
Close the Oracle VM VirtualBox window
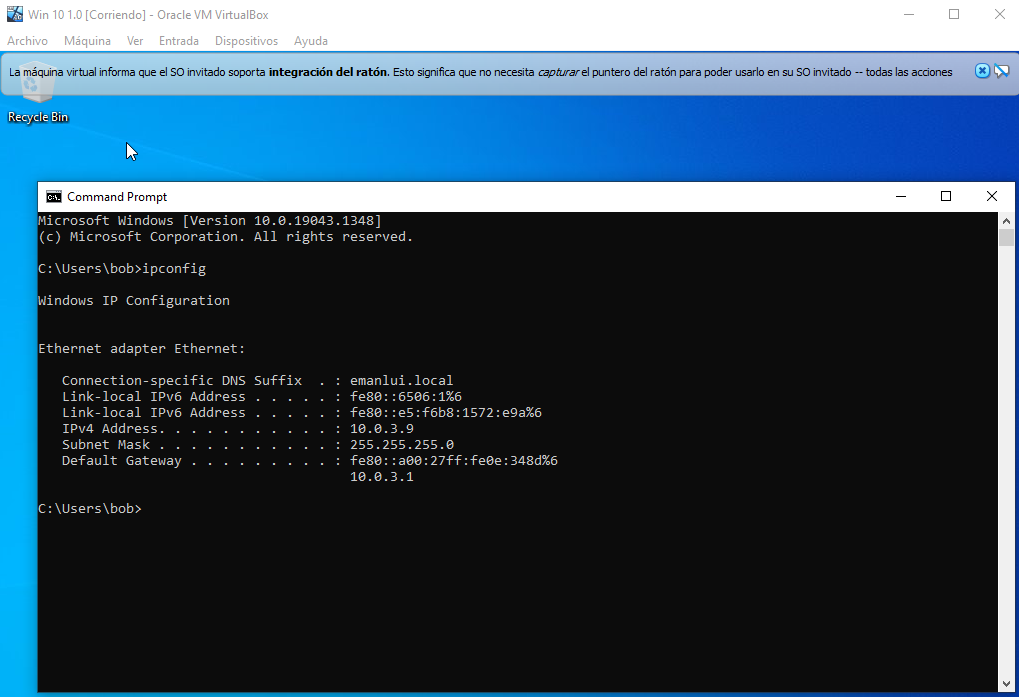click(x=999, y=15)
